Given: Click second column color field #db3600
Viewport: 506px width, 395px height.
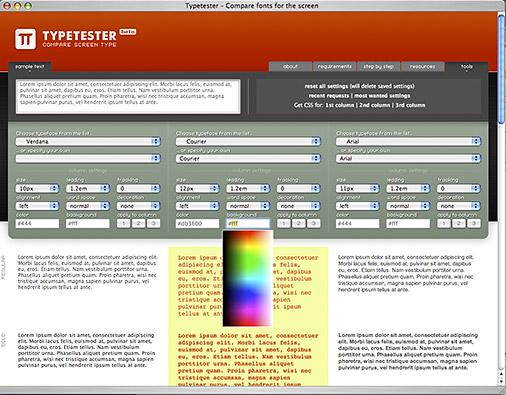Looking at the screenshot, I should [x=197, y=223].
